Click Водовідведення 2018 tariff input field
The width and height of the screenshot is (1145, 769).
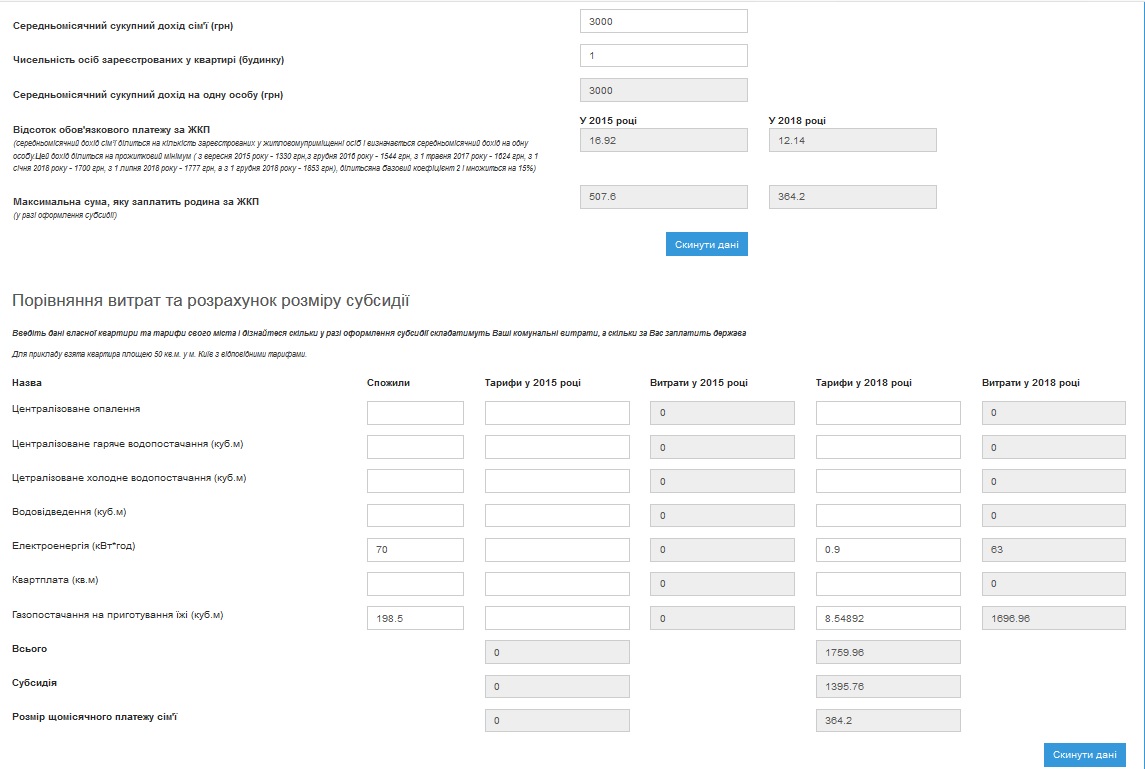coord(888,515)
